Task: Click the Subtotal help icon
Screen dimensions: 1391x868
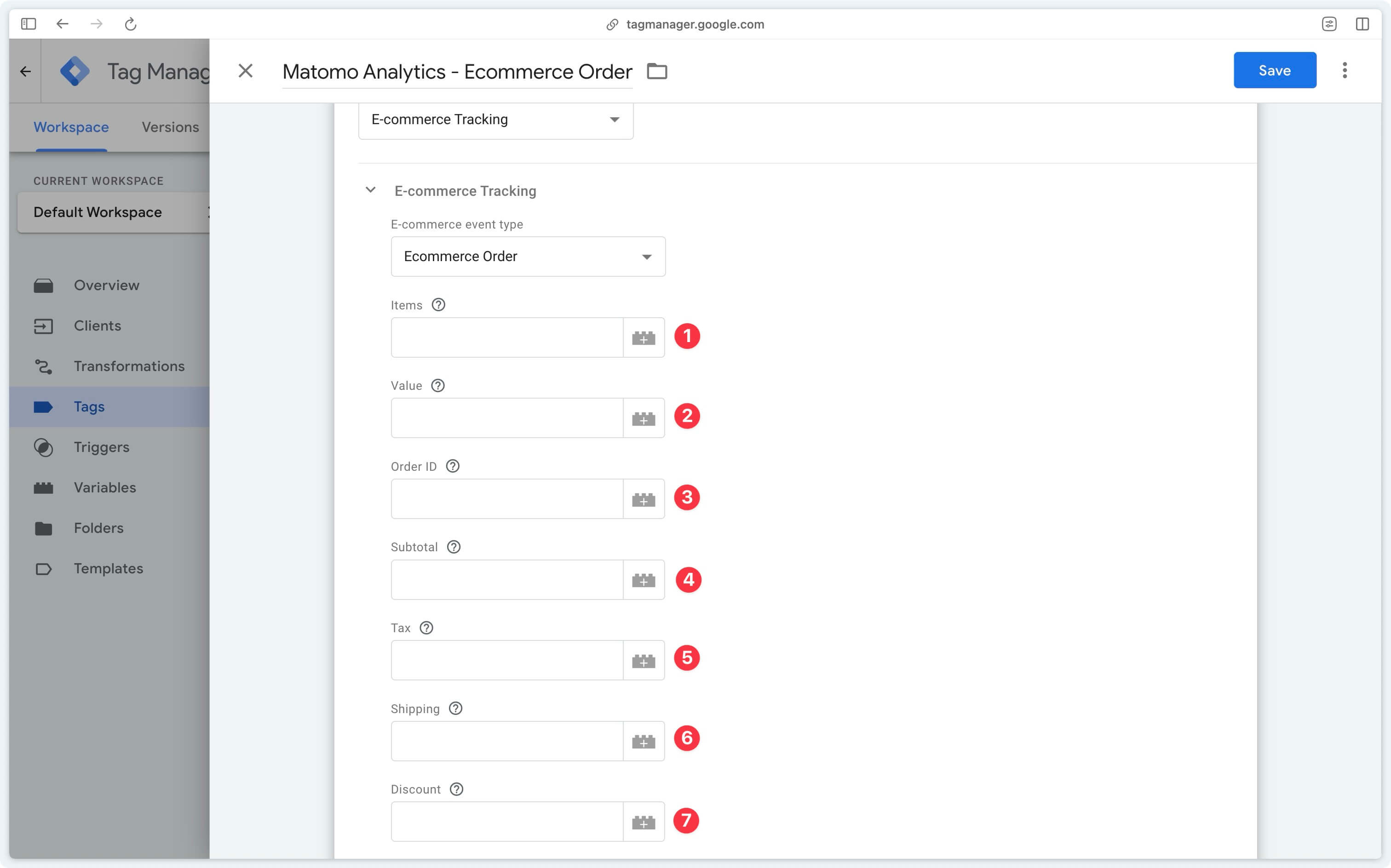Action: pos(454,547)
